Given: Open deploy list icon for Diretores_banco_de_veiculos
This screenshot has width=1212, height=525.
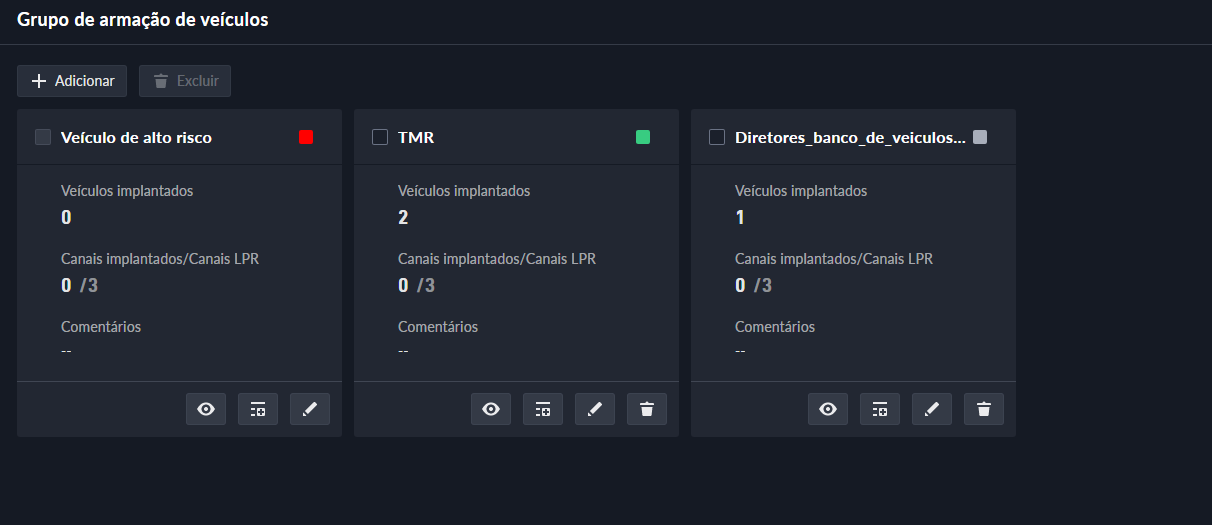Looking at the screenshot, I should [x=880, y=409].
